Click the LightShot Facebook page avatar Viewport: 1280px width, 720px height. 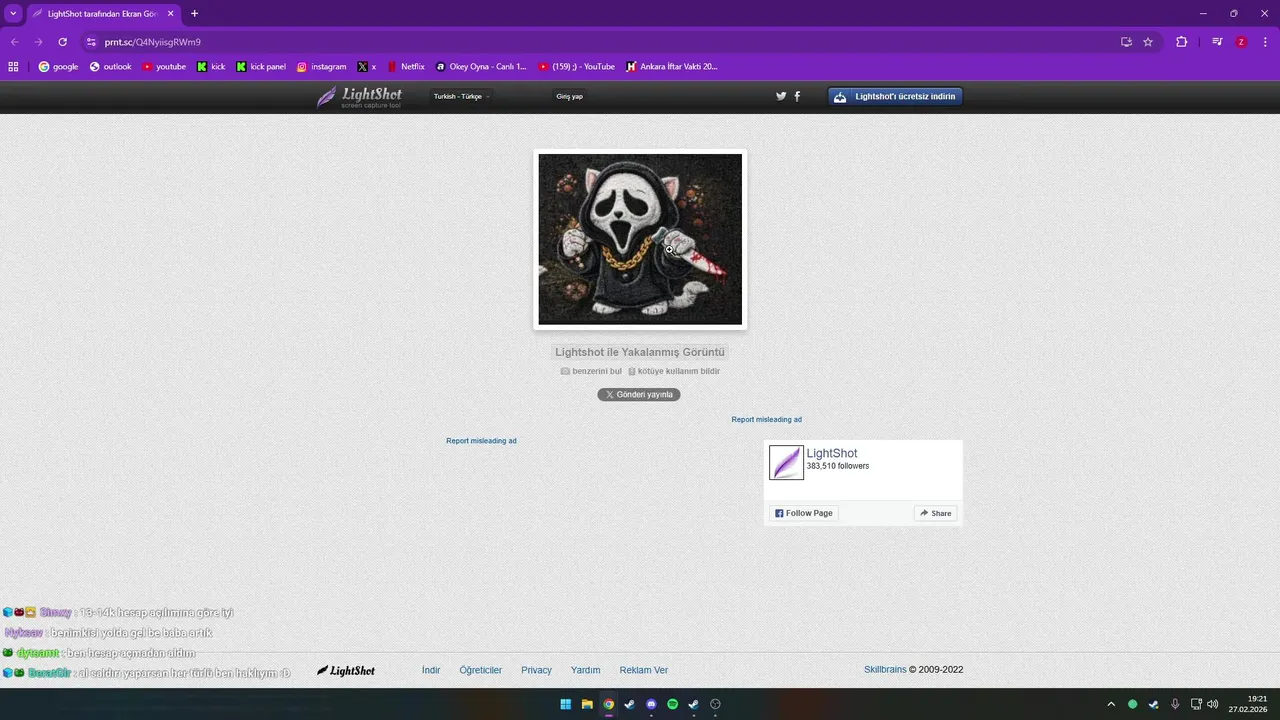(786, 462)
